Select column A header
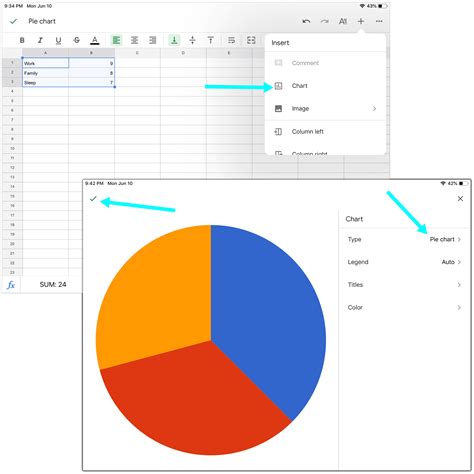474x474 pixels. 46,53
